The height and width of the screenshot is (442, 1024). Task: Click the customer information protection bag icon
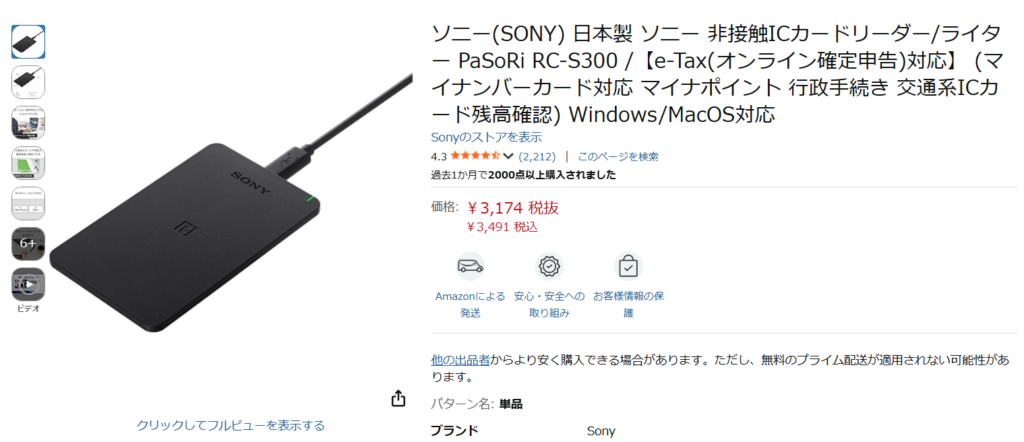point(628,266)
